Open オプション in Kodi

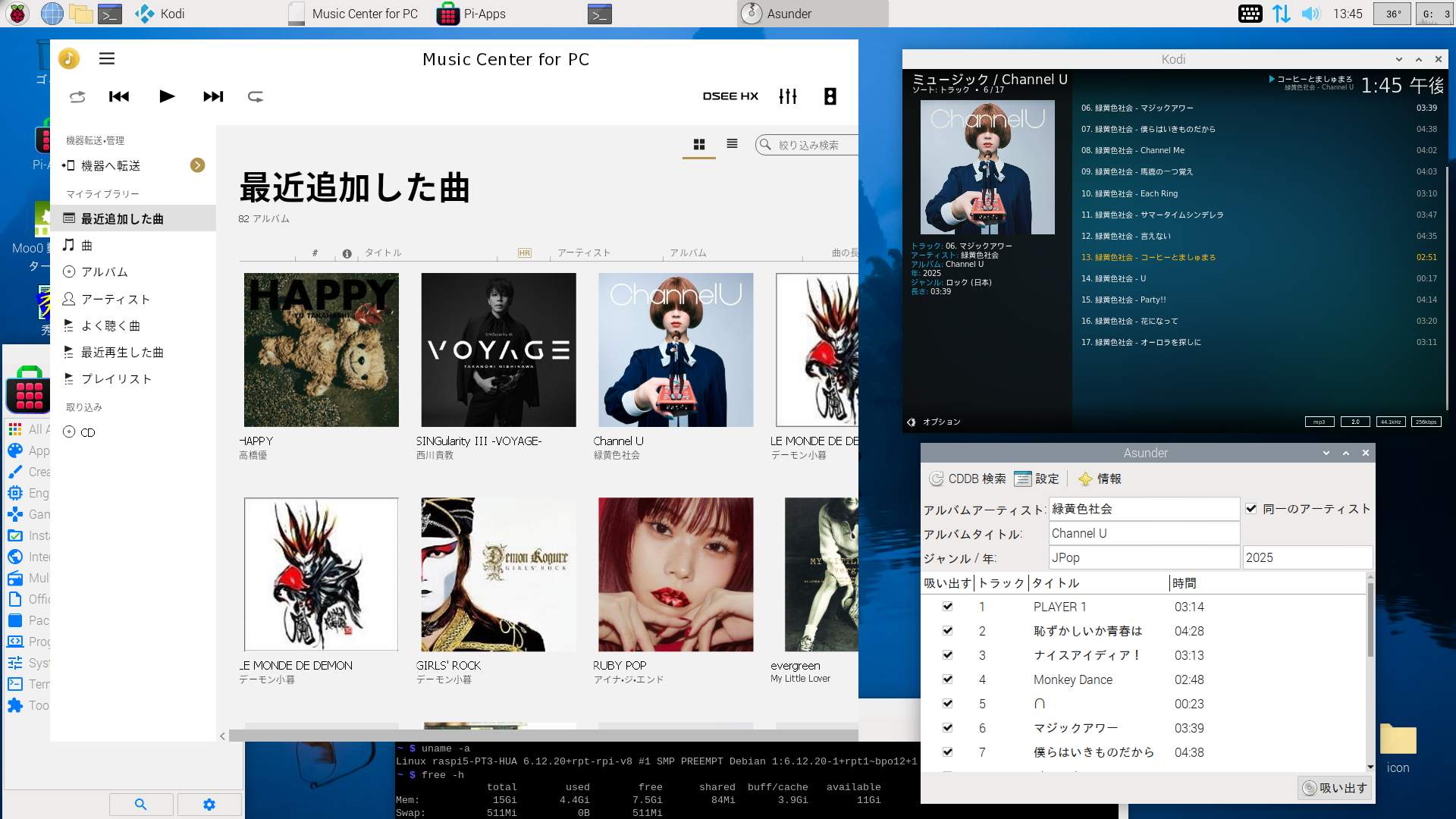click(934, 422)
